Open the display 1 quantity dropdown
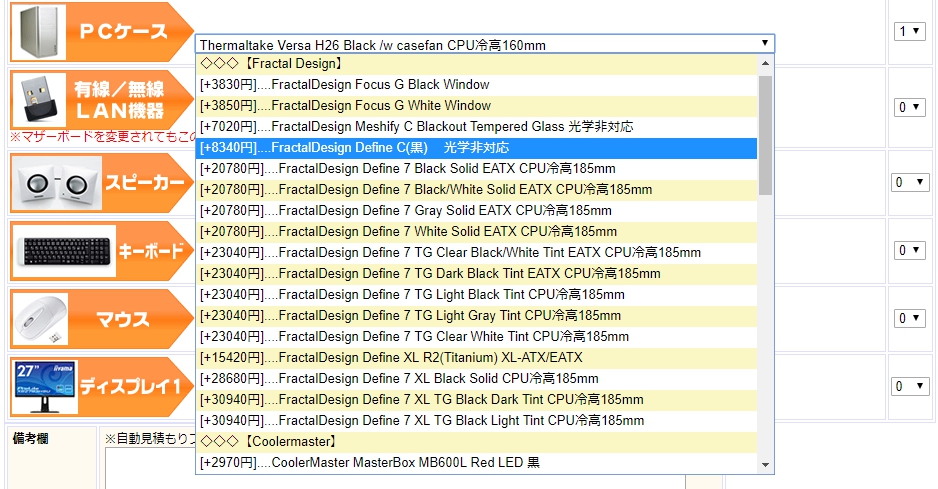Screen dimensions: 938x489 (x=909, y=387)
